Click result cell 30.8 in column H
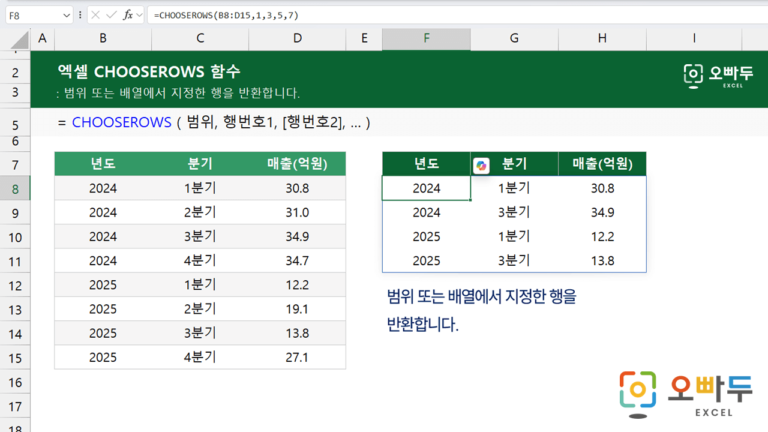 (x=602, y=188)
